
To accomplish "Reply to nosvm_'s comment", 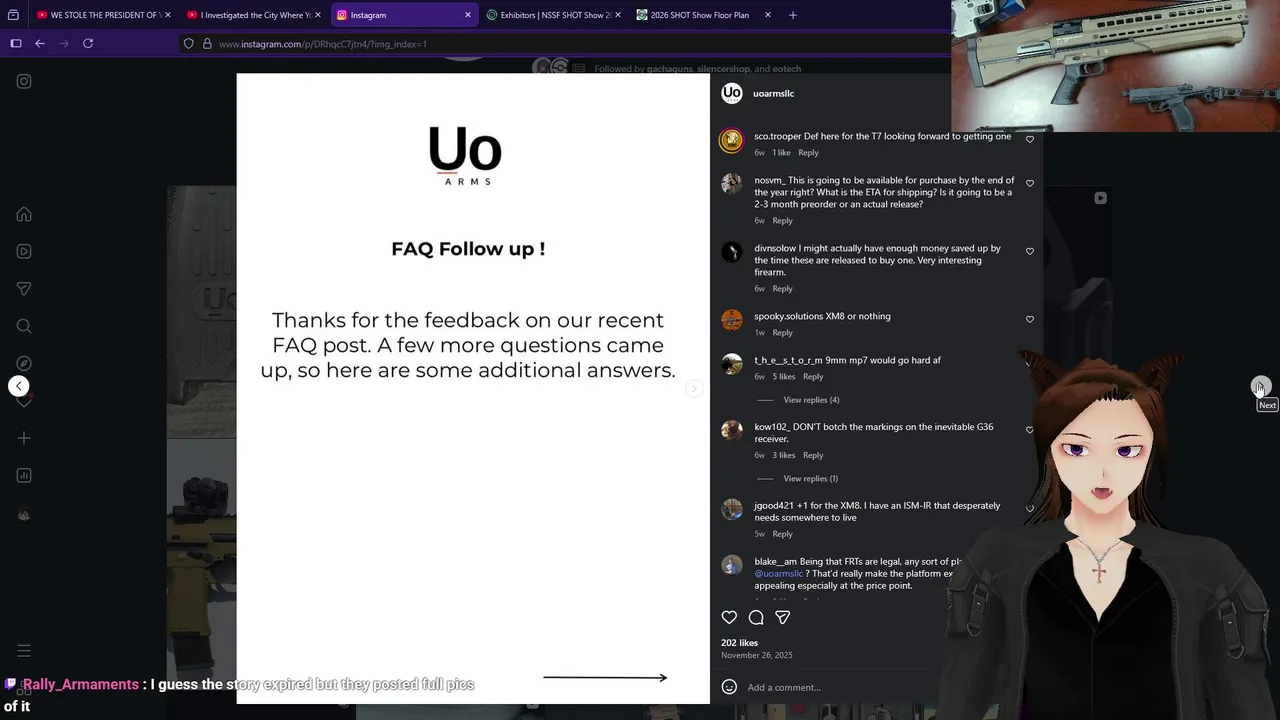I will pyautogui.click(x=782, y=221).
